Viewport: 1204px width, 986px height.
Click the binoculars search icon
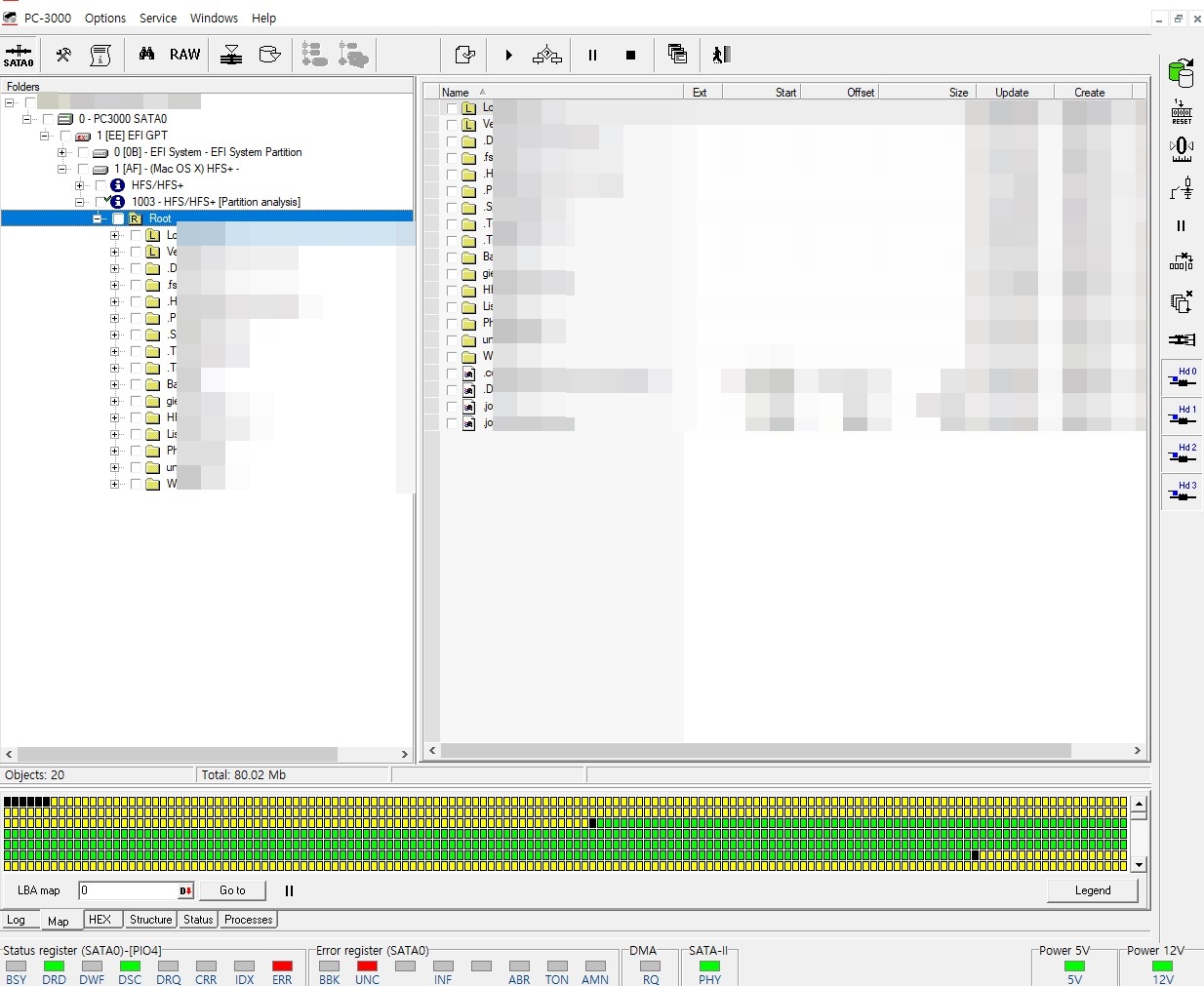146,55
